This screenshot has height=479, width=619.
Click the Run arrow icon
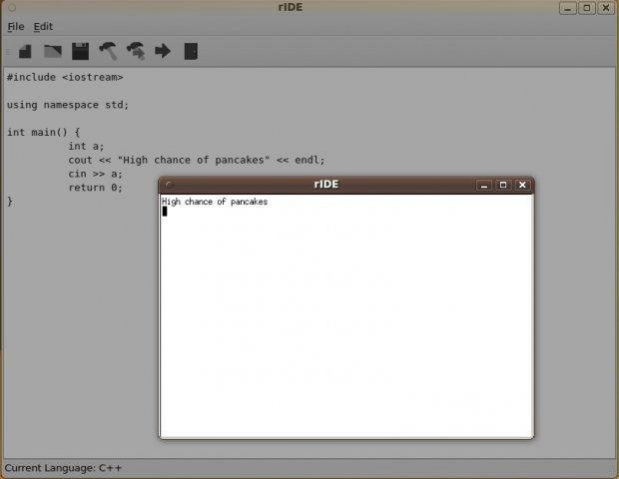click(162, 51)
